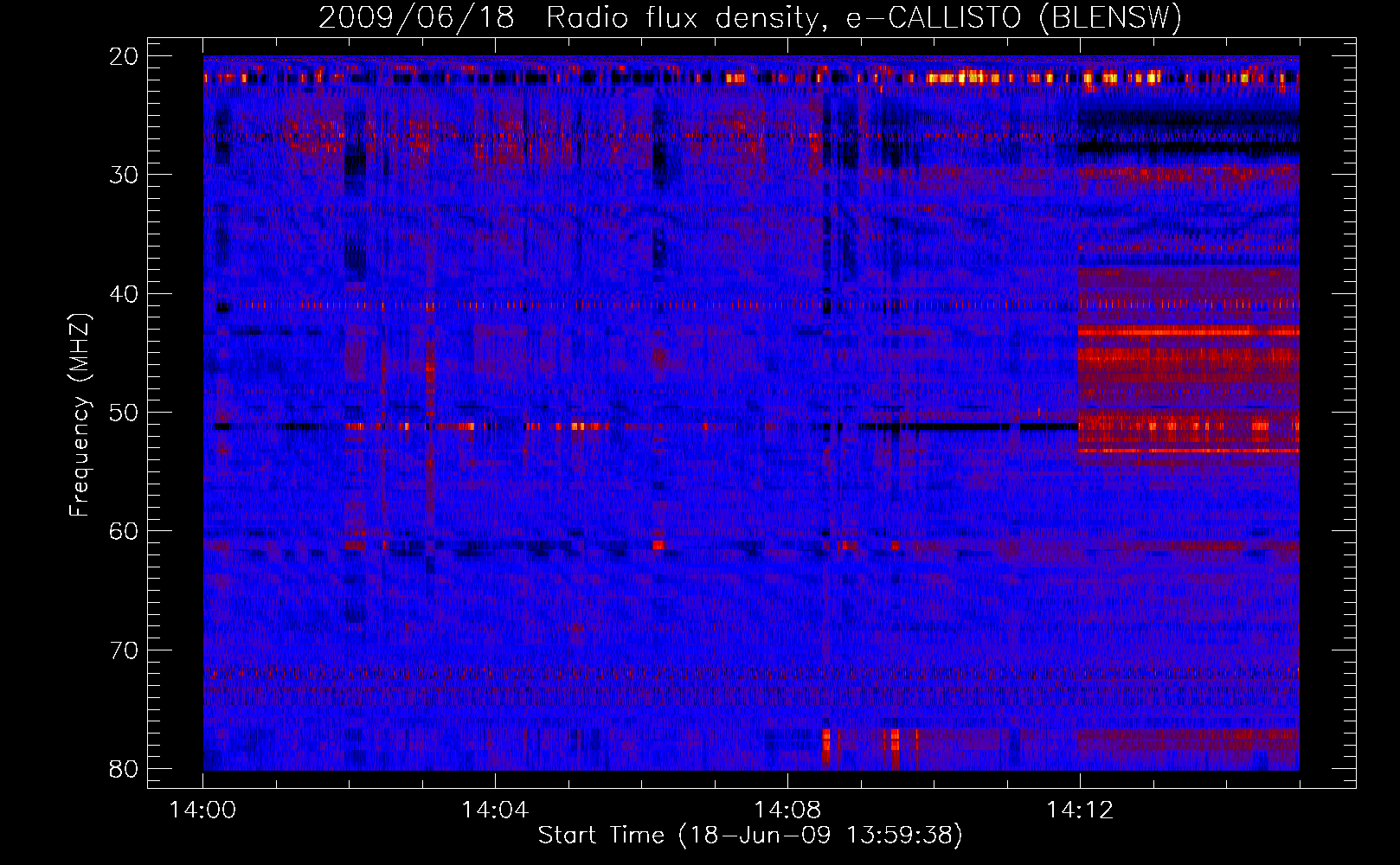Click the '80' frequency axis label
The height and width of the screenshot is (865, 1400).
click(125, 769)
